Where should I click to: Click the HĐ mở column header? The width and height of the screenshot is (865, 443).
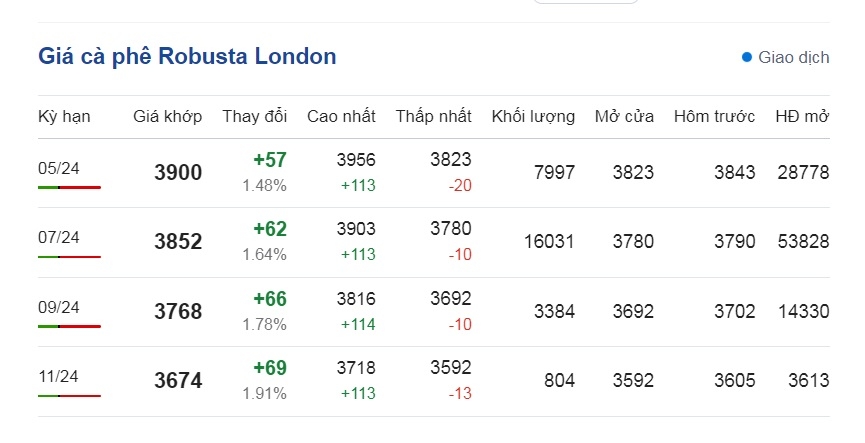click(802, 116)
